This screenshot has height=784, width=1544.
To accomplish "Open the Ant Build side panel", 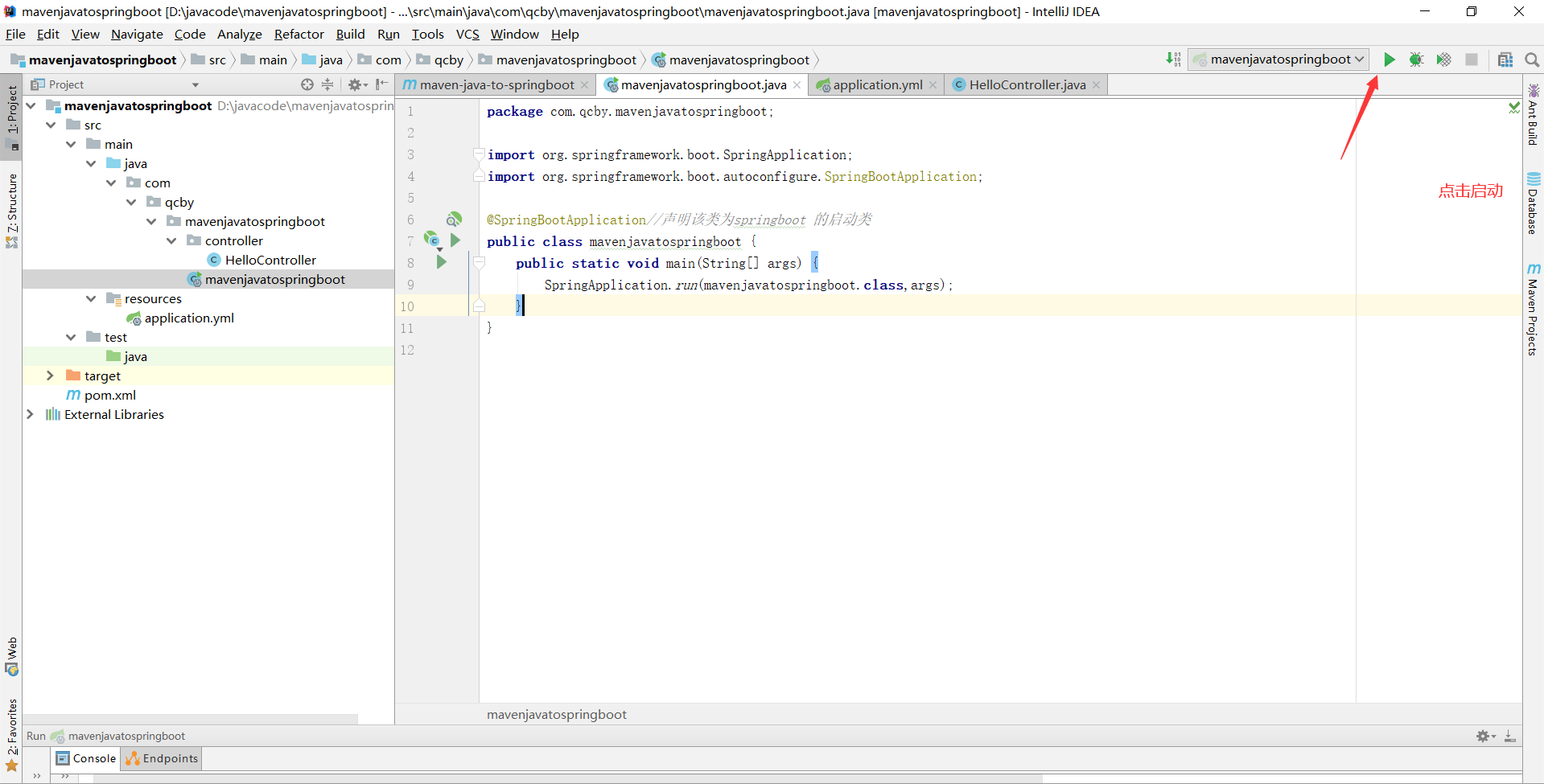I will point(1534,114).
